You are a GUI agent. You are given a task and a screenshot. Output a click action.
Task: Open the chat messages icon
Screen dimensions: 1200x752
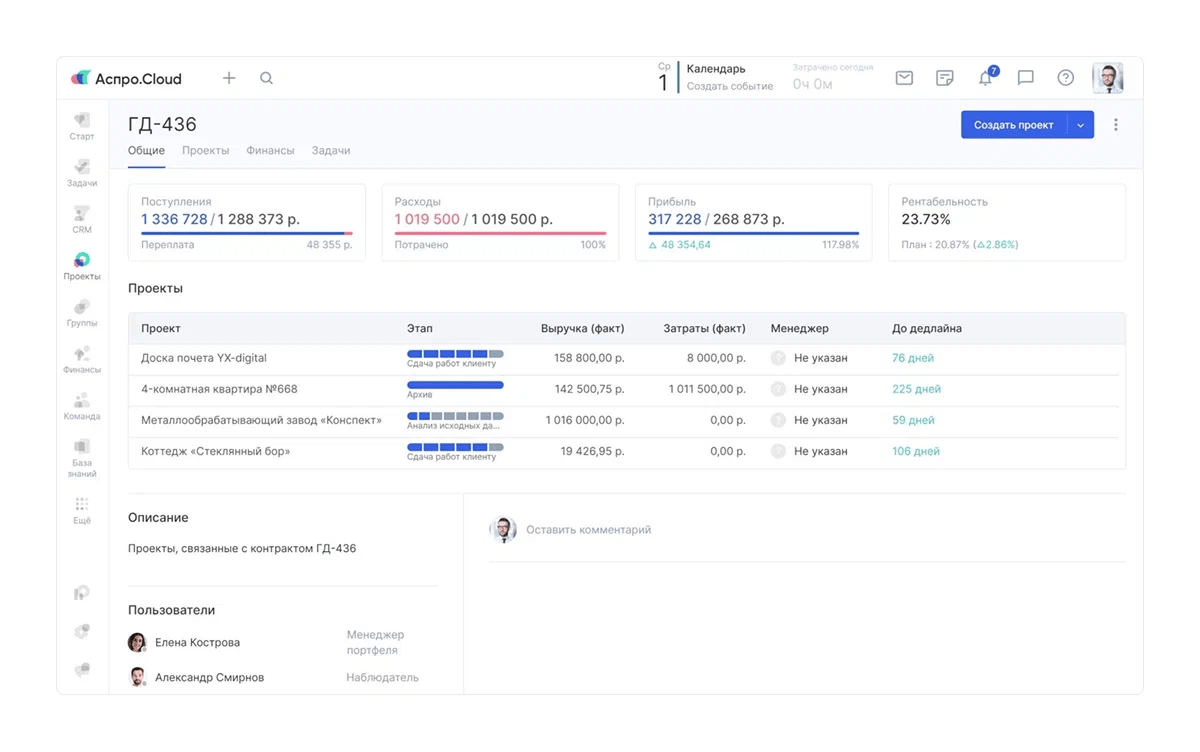(x=1025, y=78)
